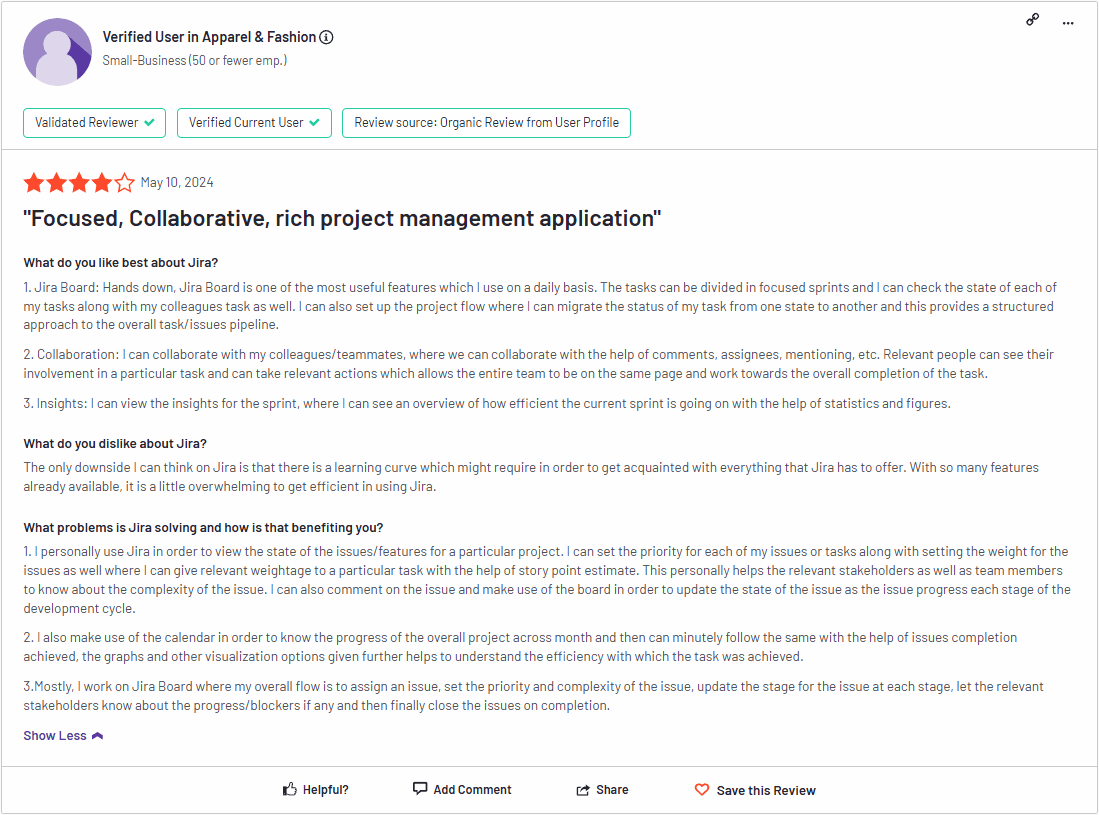The image size is (1099, 815).
Task: Click the paragraph starting "3. Insights: I can view"
Action: (x=487, y=404)
